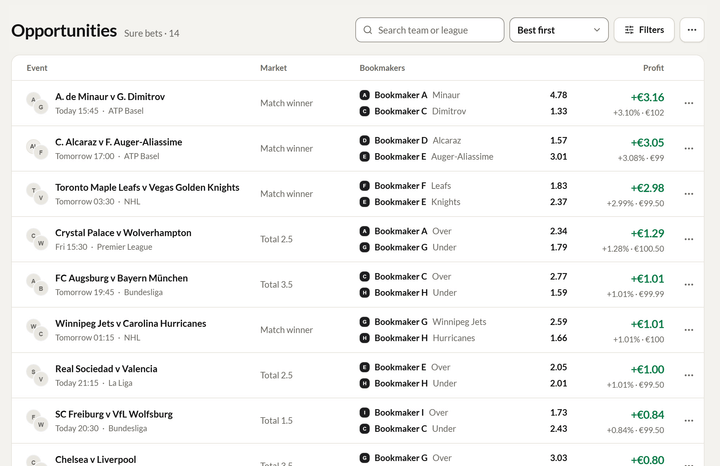
Task: Click odds 2.37 for Knights
Action: (x=558, y=202)
